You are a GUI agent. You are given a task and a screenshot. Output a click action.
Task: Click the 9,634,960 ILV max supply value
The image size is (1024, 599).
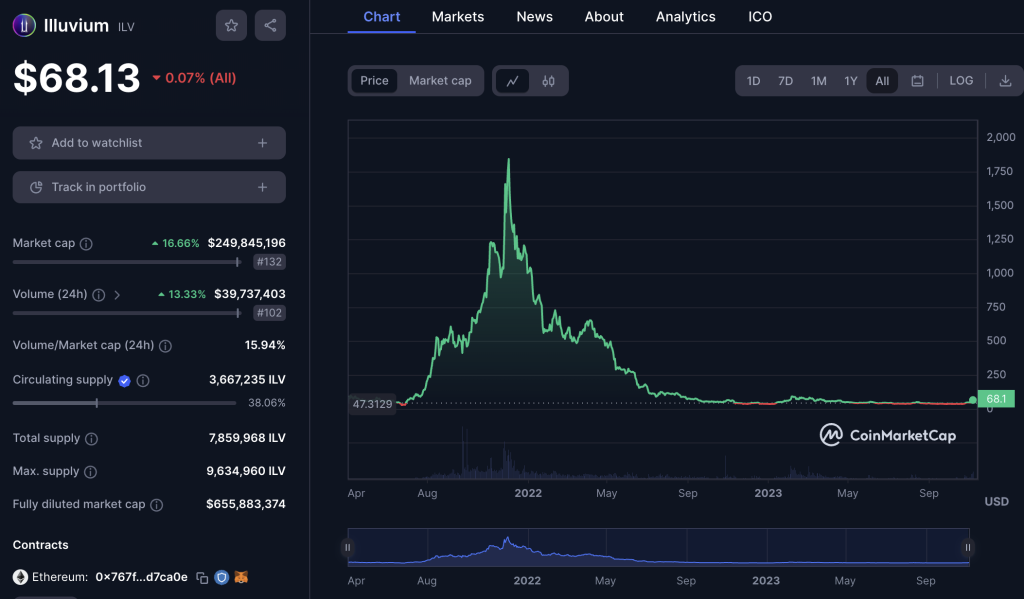(x=246, y=471)
